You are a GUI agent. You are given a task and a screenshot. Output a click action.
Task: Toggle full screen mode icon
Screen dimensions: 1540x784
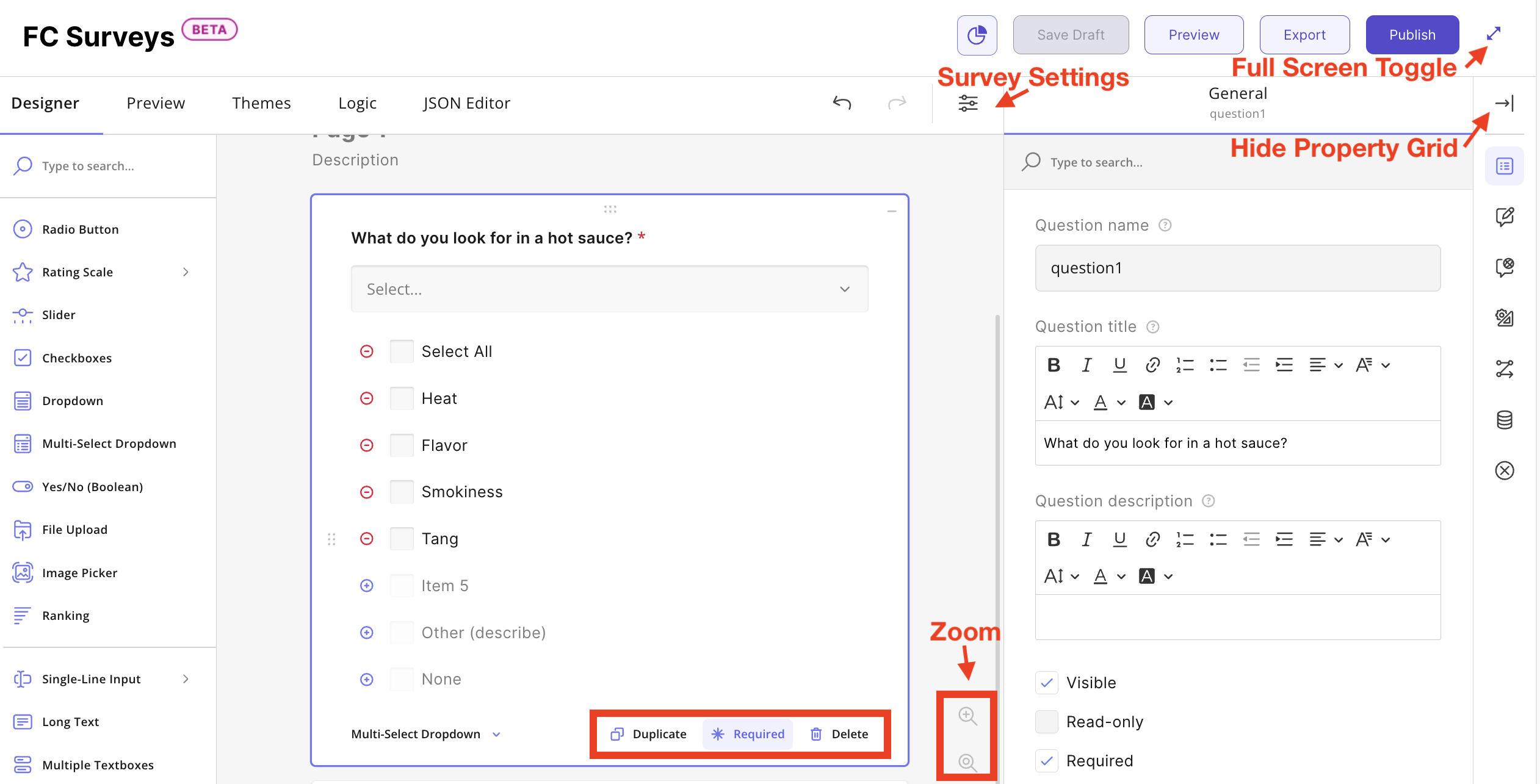point(1494,34)
